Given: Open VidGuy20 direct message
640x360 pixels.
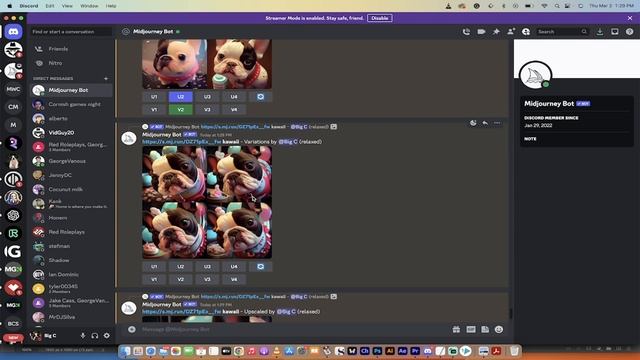Looking at the screenshot, I should click(71, 133).
